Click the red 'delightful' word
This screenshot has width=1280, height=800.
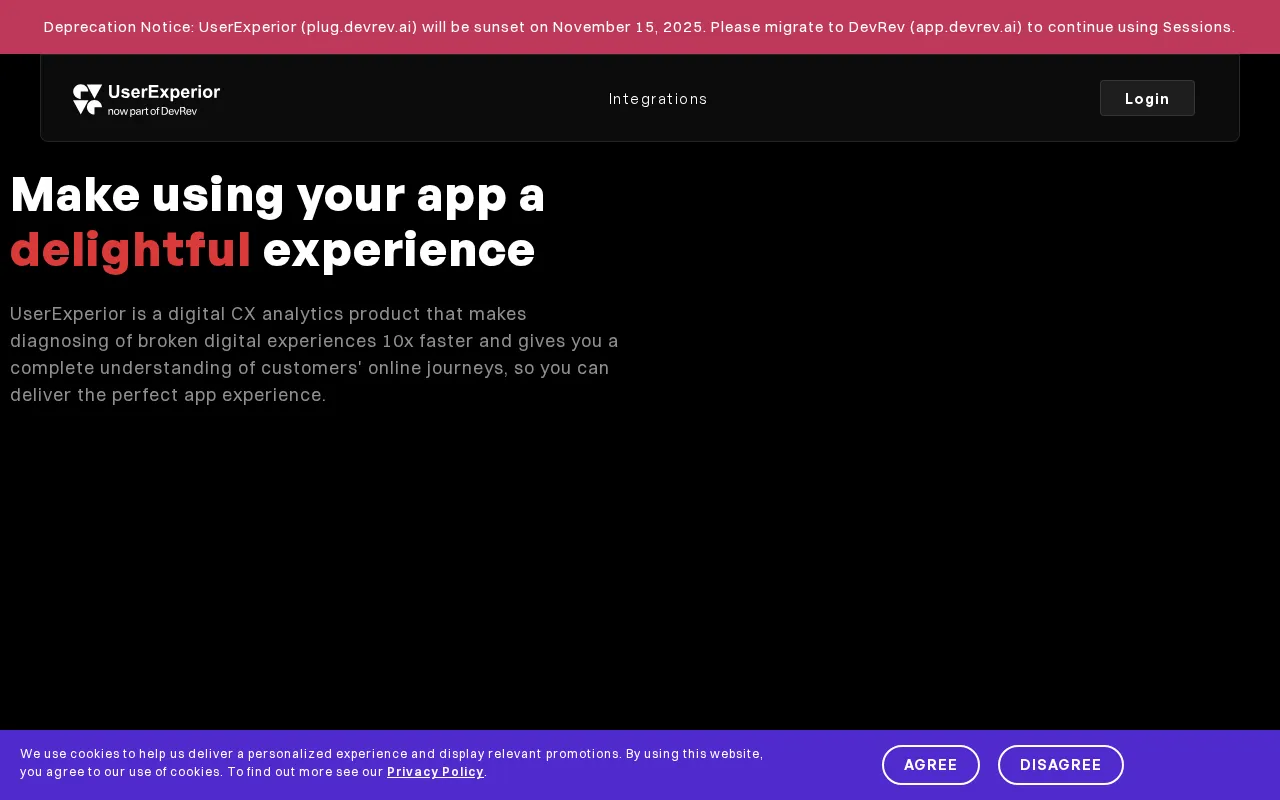(x=131, y=250)
